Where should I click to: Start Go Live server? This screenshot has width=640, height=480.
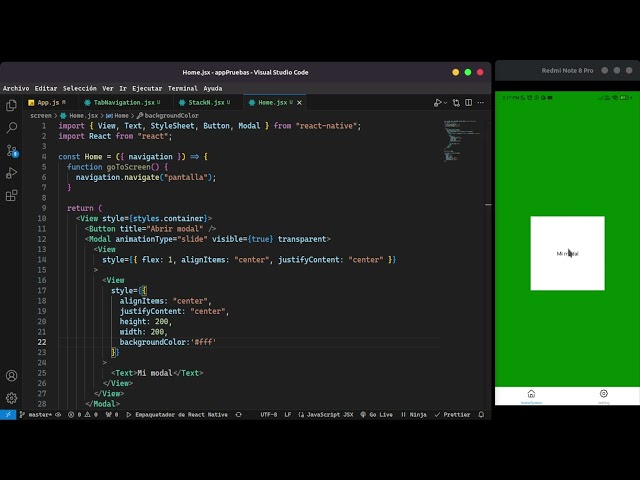pyautogui.click(x=376, y=415)
